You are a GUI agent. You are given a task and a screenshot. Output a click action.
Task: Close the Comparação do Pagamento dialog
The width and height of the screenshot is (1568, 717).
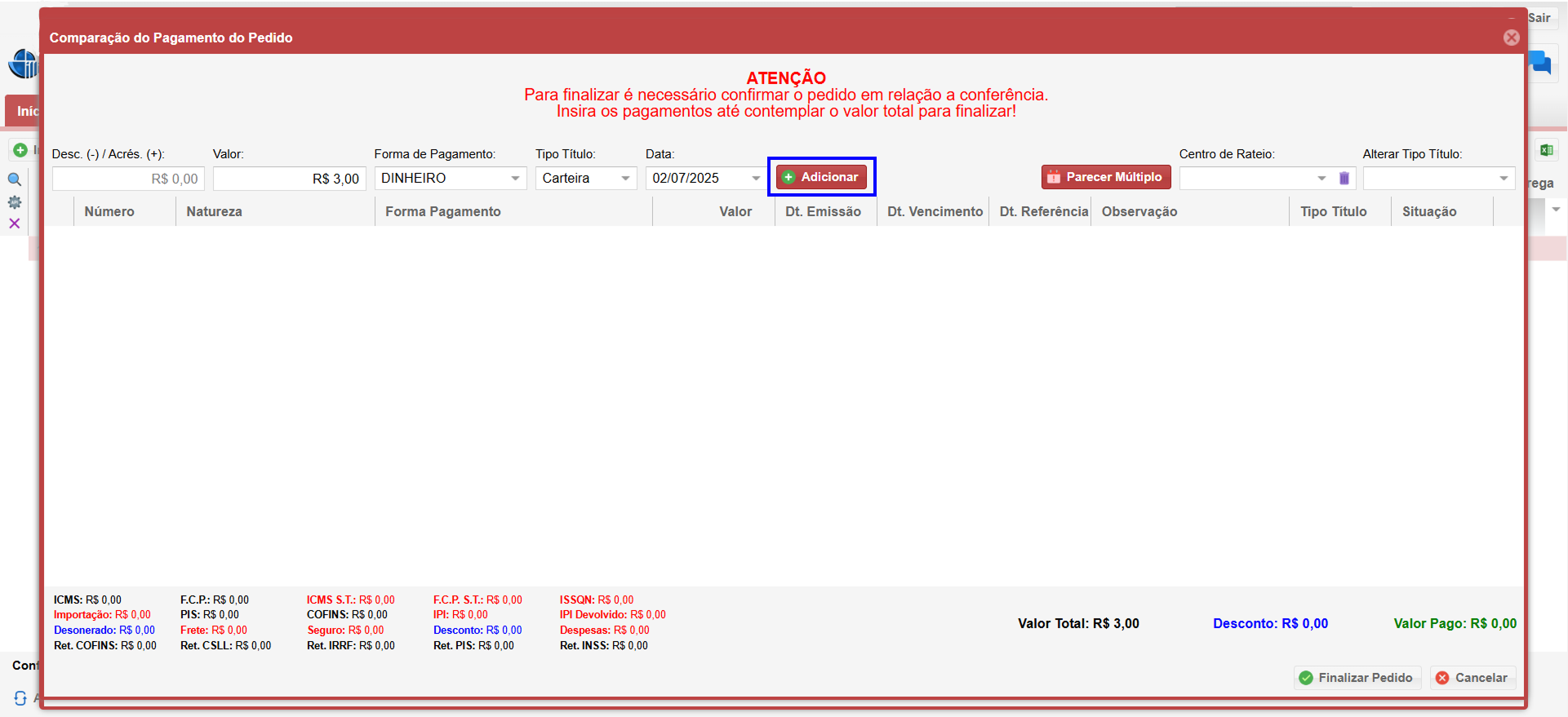[1512, 38]
